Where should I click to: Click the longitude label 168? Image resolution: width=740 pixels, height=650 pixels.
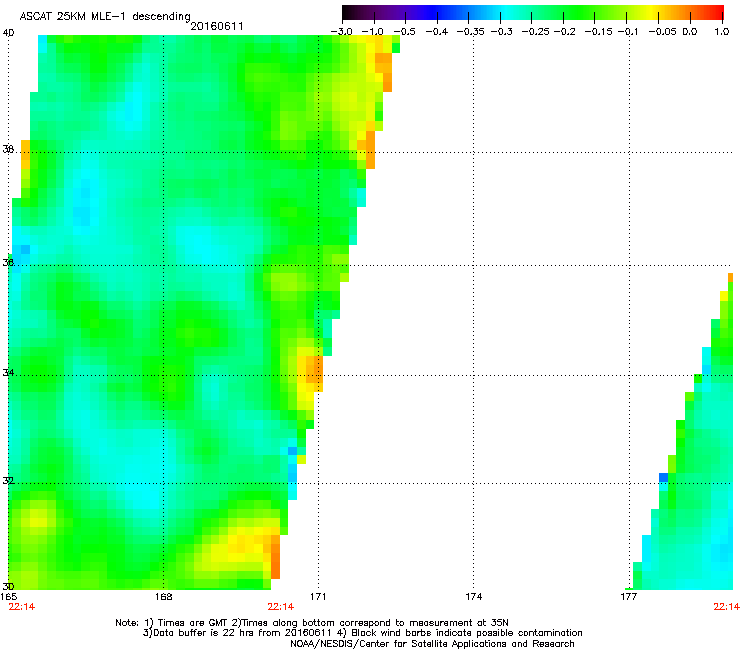pyautogui.click(x=163, y=597)
